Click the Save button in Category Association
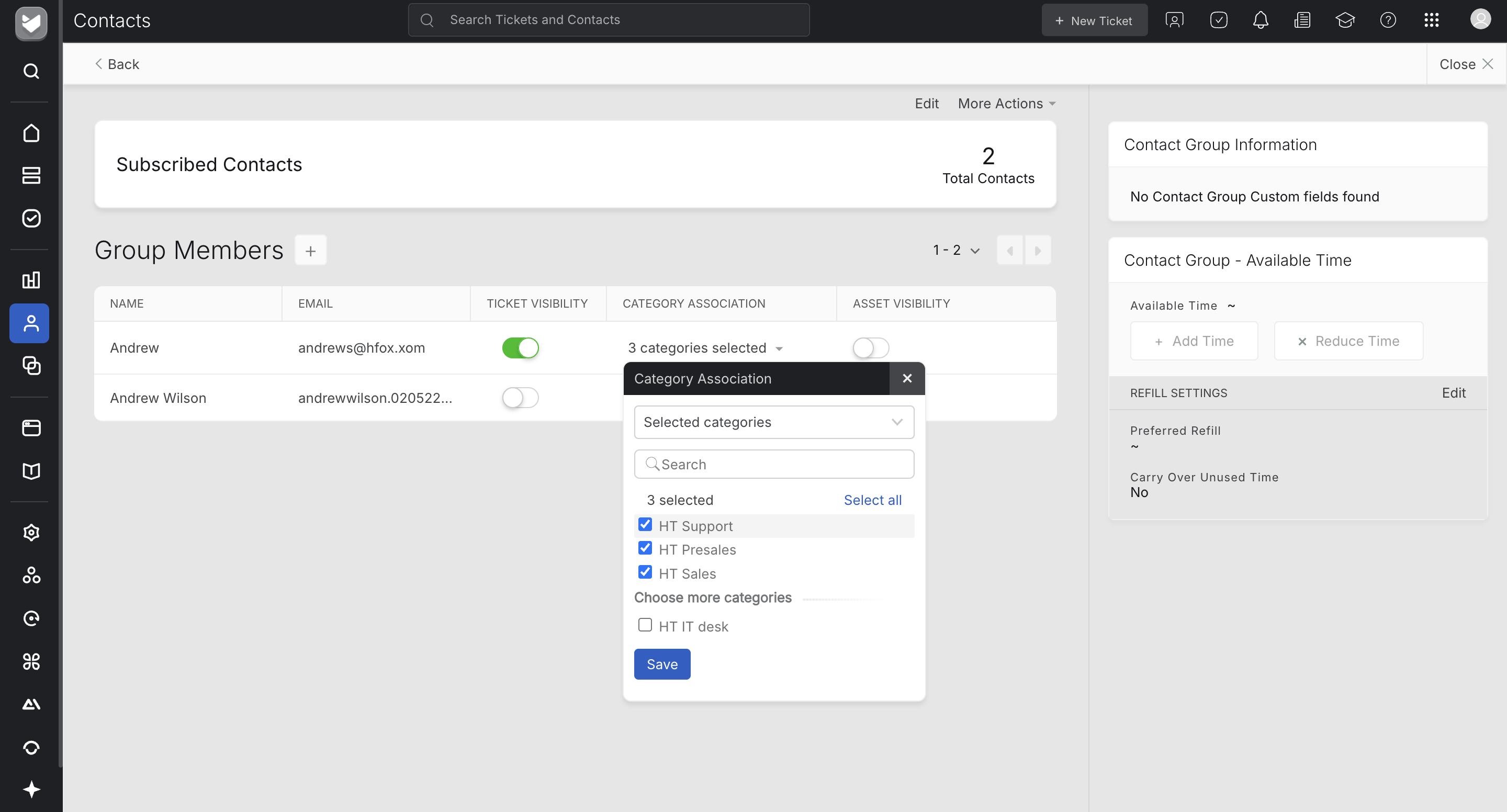Viewport: 1507px width, 812px height. pos(661,664)
